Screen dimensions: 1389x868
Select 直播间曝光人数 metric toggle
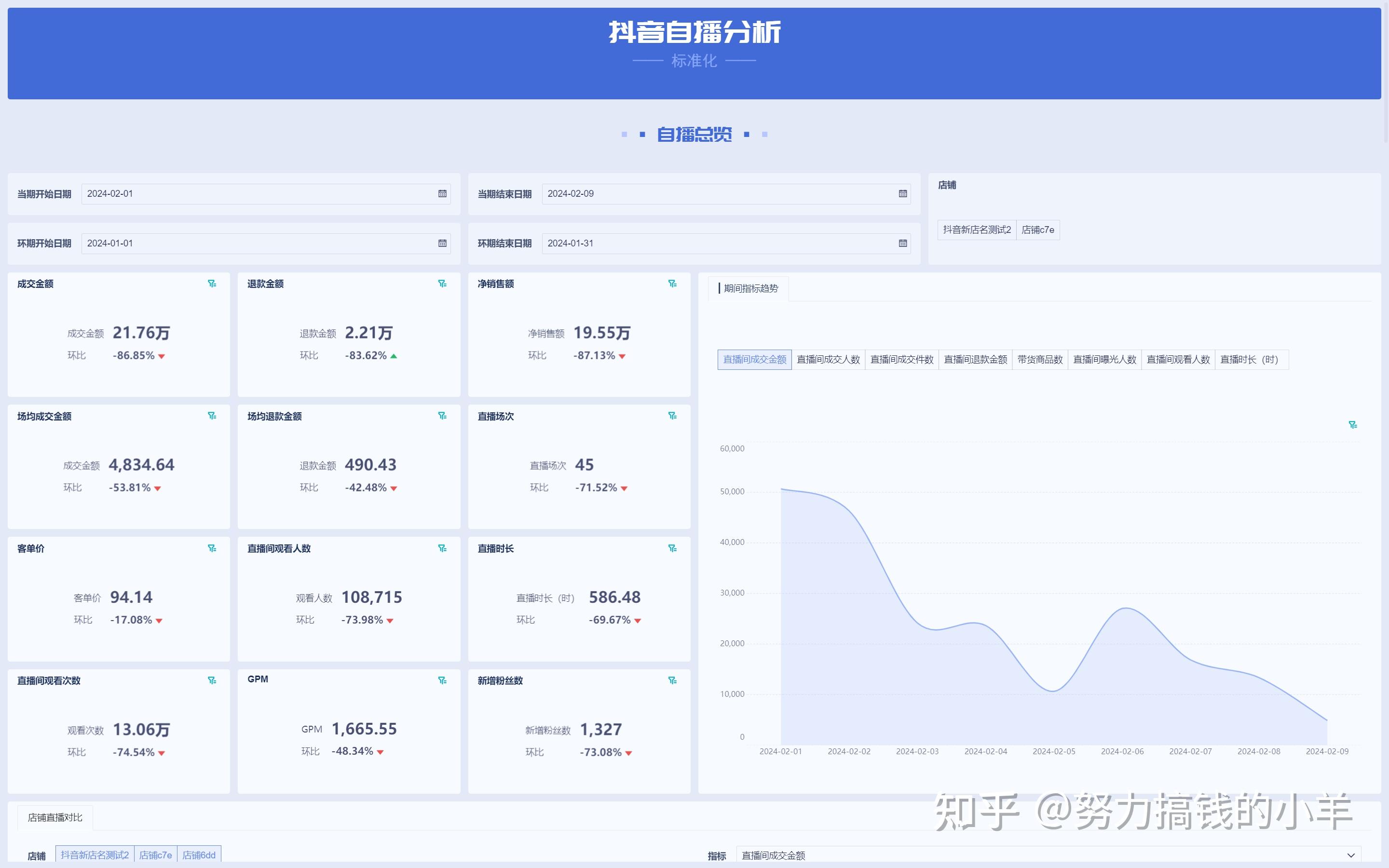[x=1104, y=359]
